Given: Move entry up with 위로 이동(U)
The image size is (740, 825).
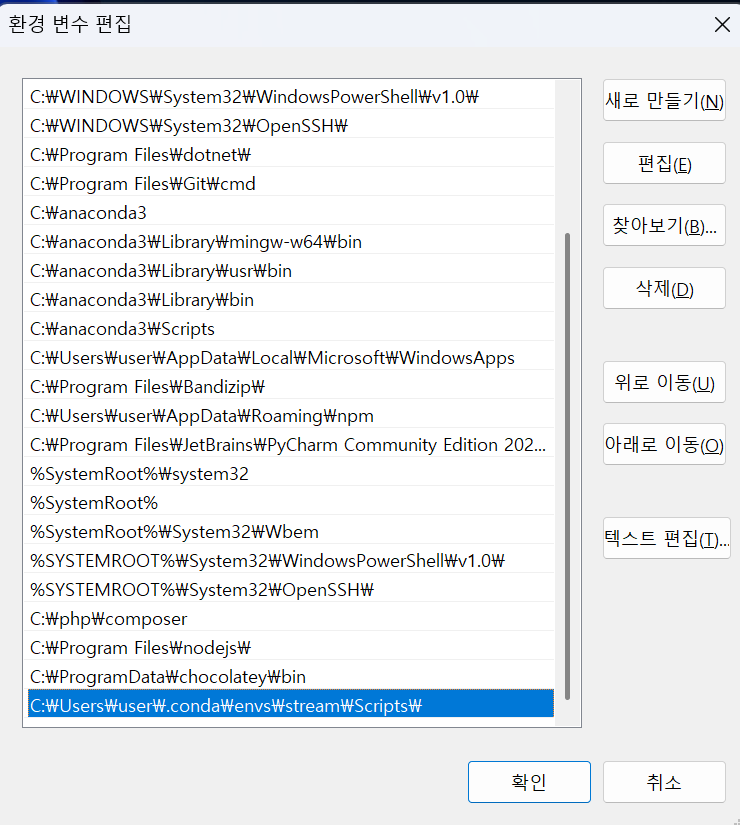Looking at the screenshot, I should 664,382.
